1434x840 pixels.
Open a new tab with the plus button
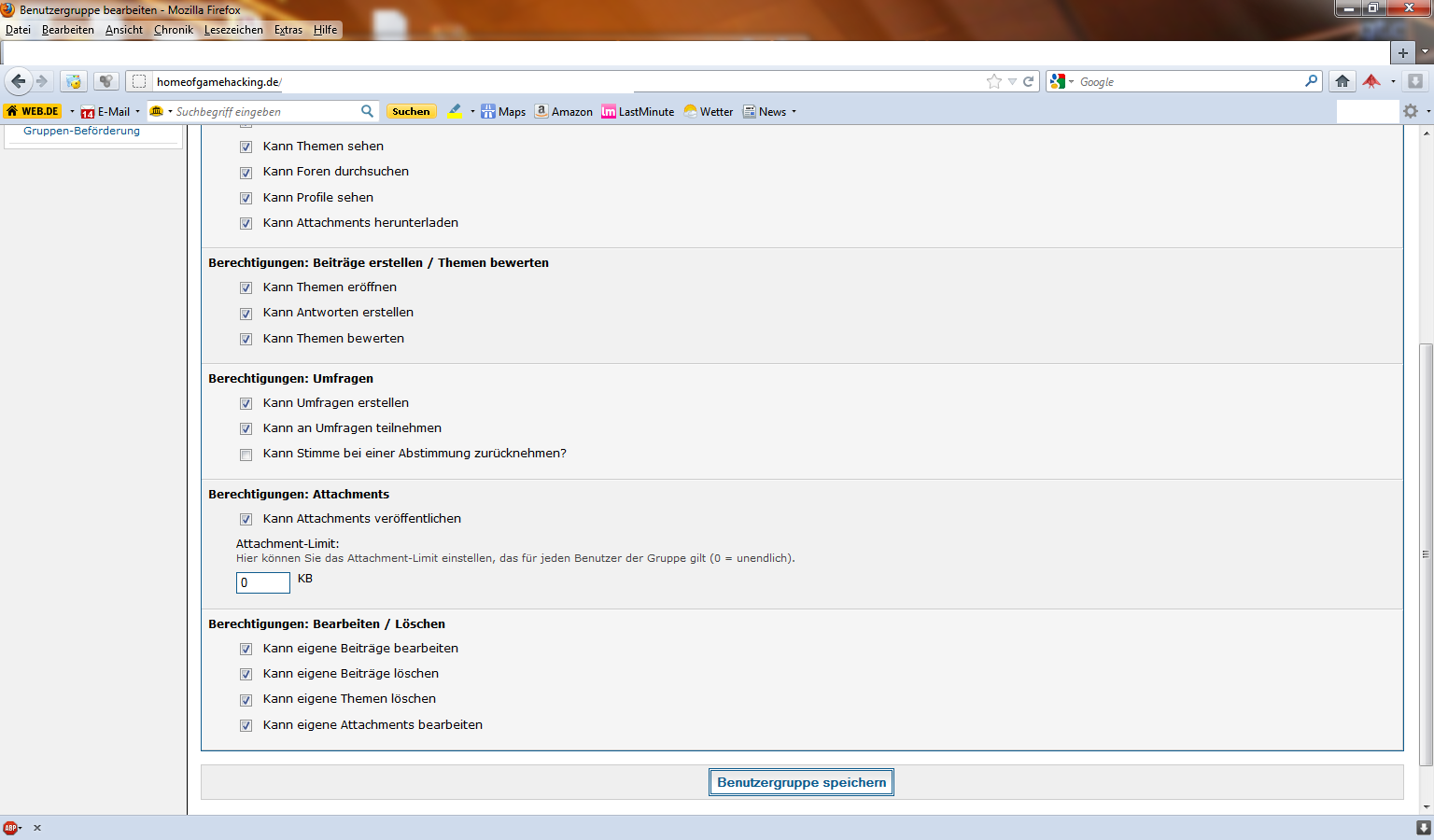(x=1402, y=53)
